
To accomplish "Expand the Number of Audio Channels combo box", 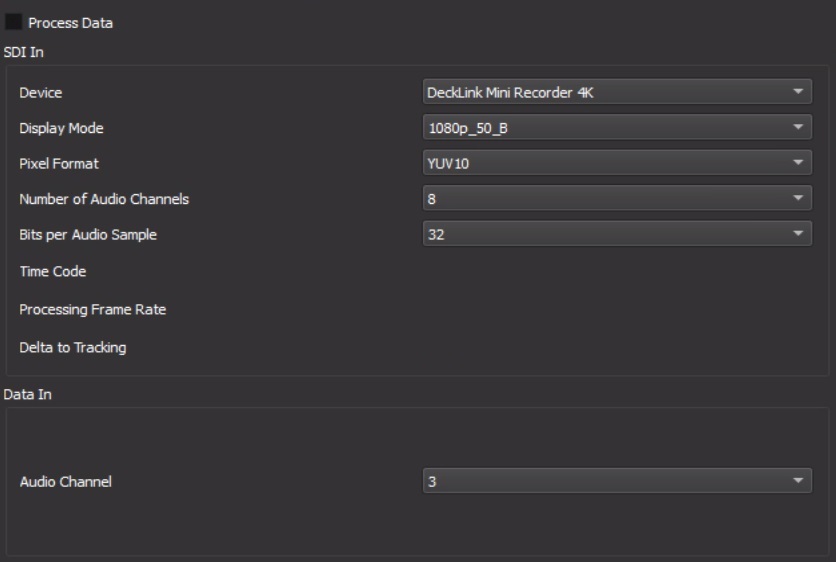I will (x=616, y=199).
